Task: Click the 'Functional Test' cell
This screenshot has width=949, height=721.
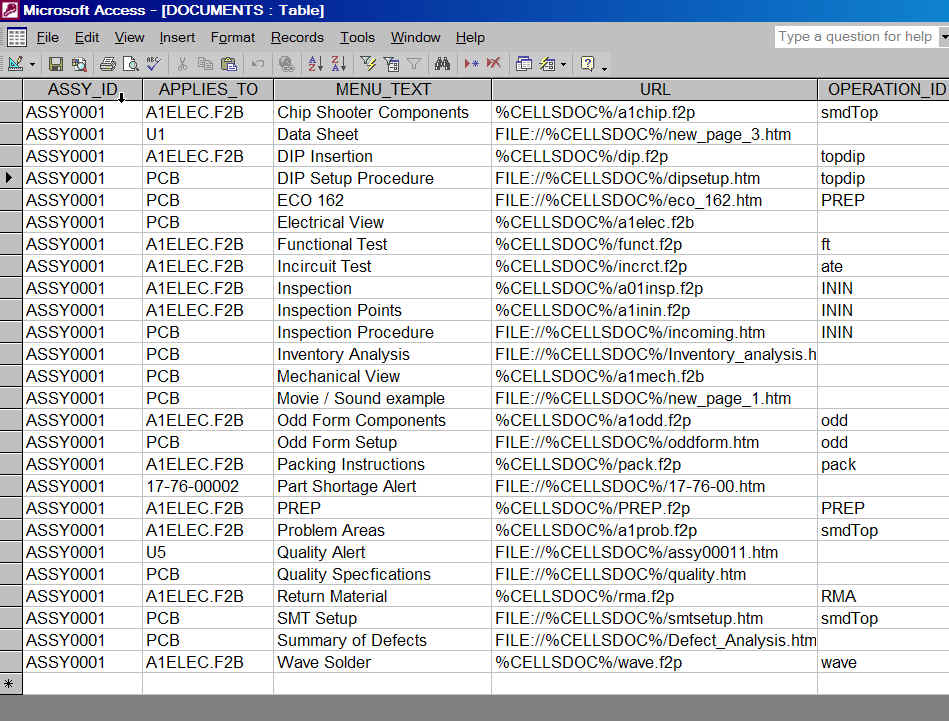Action: click(383, 245)
